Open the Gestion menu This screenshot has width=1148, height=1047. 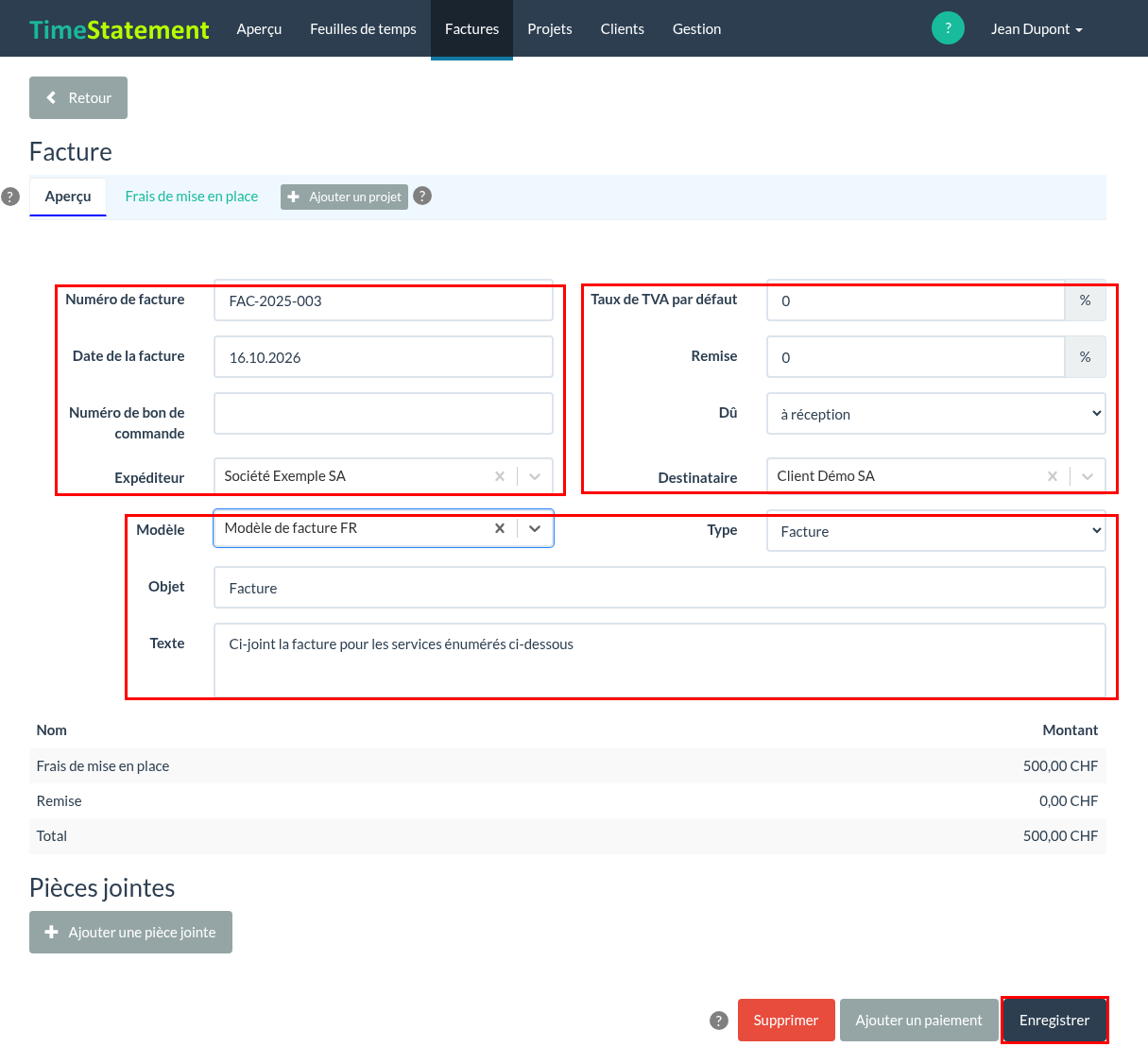click(697, 29)
